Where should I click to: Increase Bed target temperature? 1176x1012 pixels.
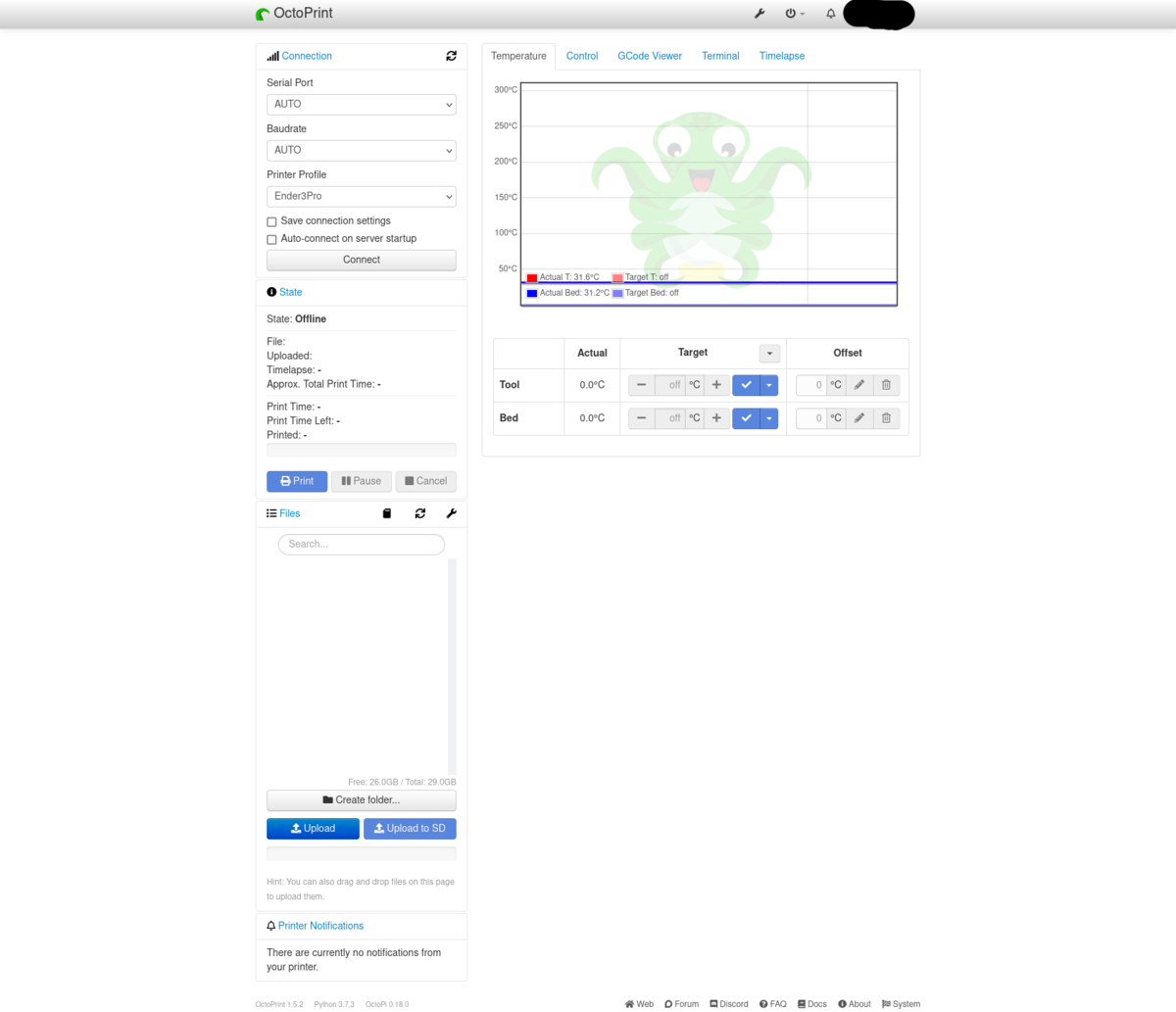(716, 418)
